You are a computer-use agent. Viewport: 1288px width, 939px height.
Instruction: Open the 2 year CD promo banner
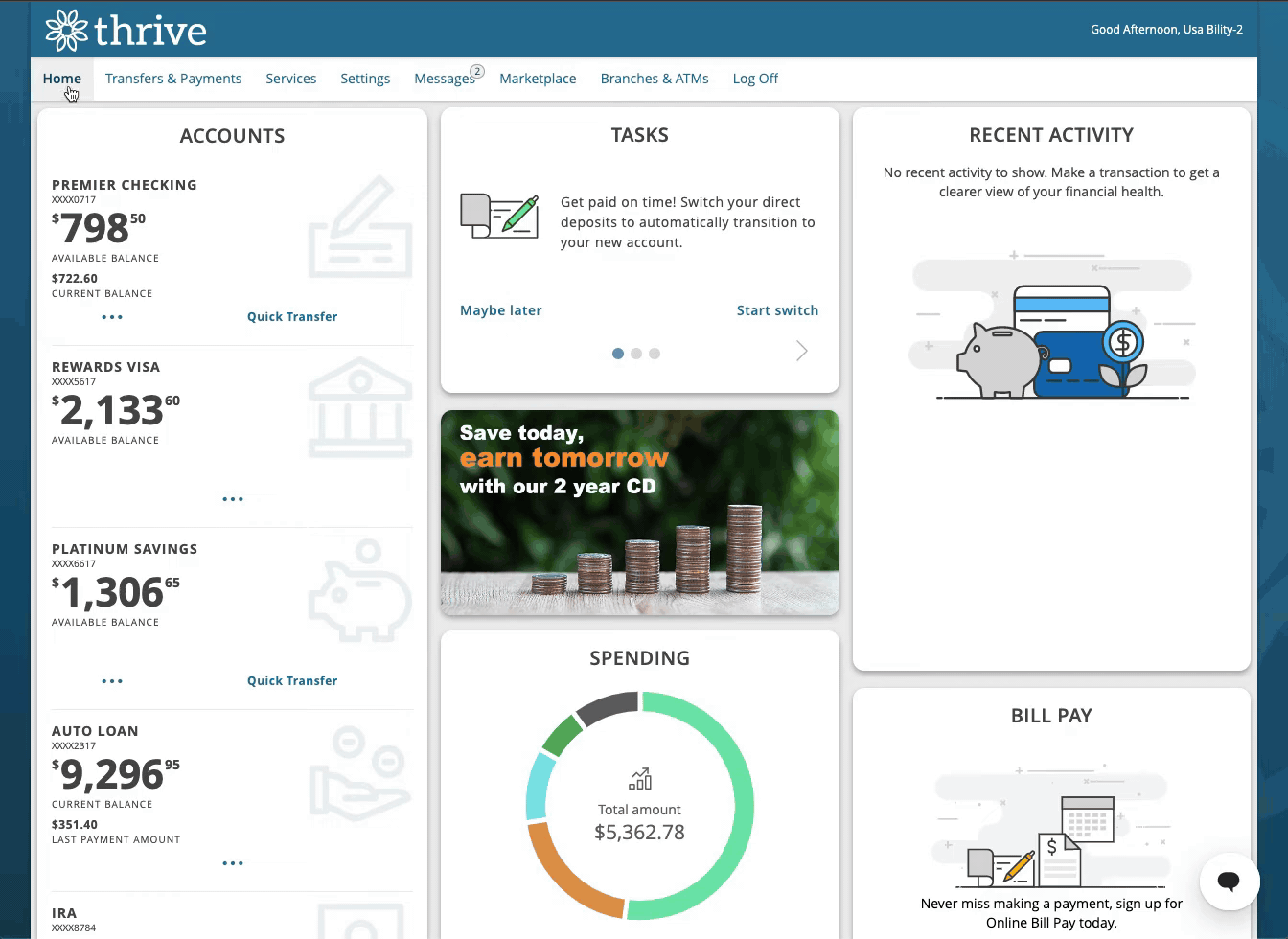640,513
